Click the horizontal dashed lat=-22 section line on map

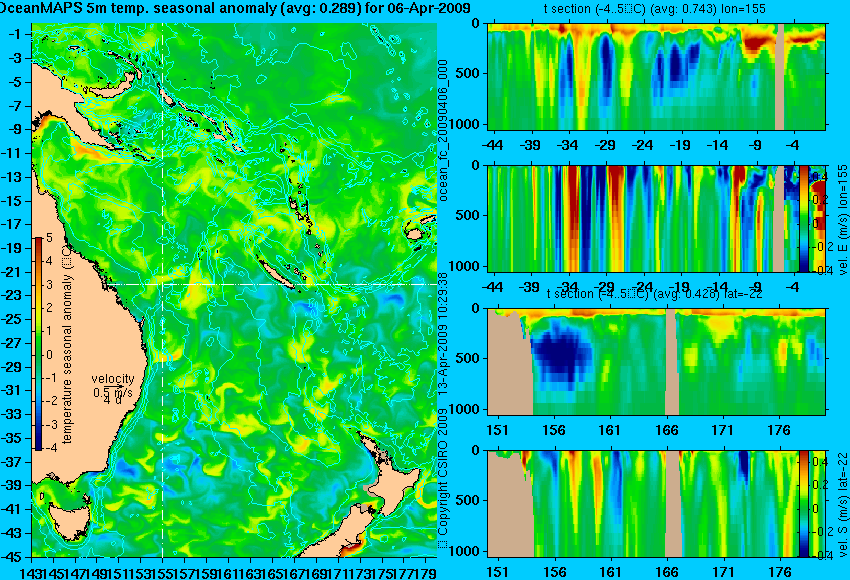click(x=271, y=284)
